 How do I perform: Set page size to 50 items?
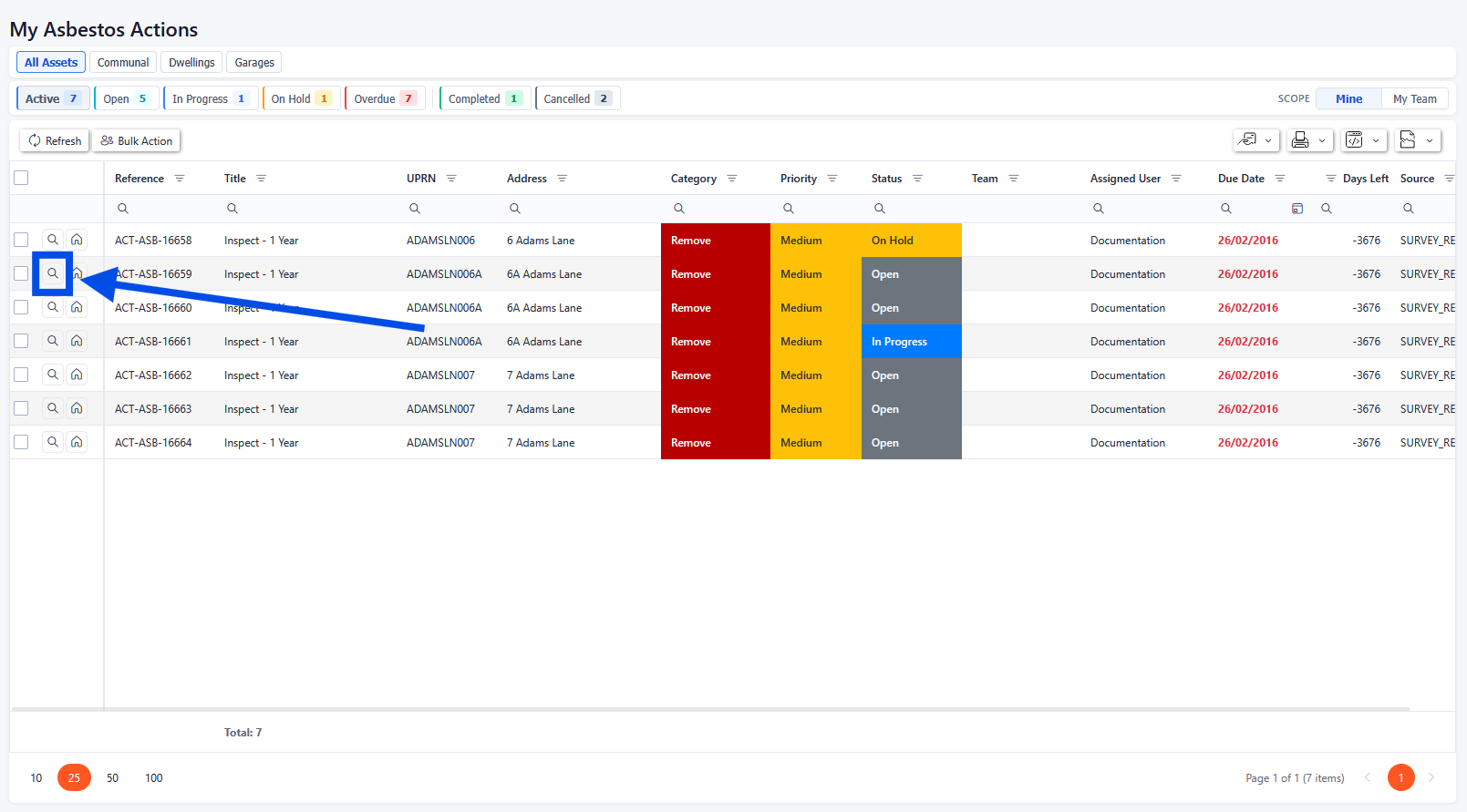pos(112,777)
